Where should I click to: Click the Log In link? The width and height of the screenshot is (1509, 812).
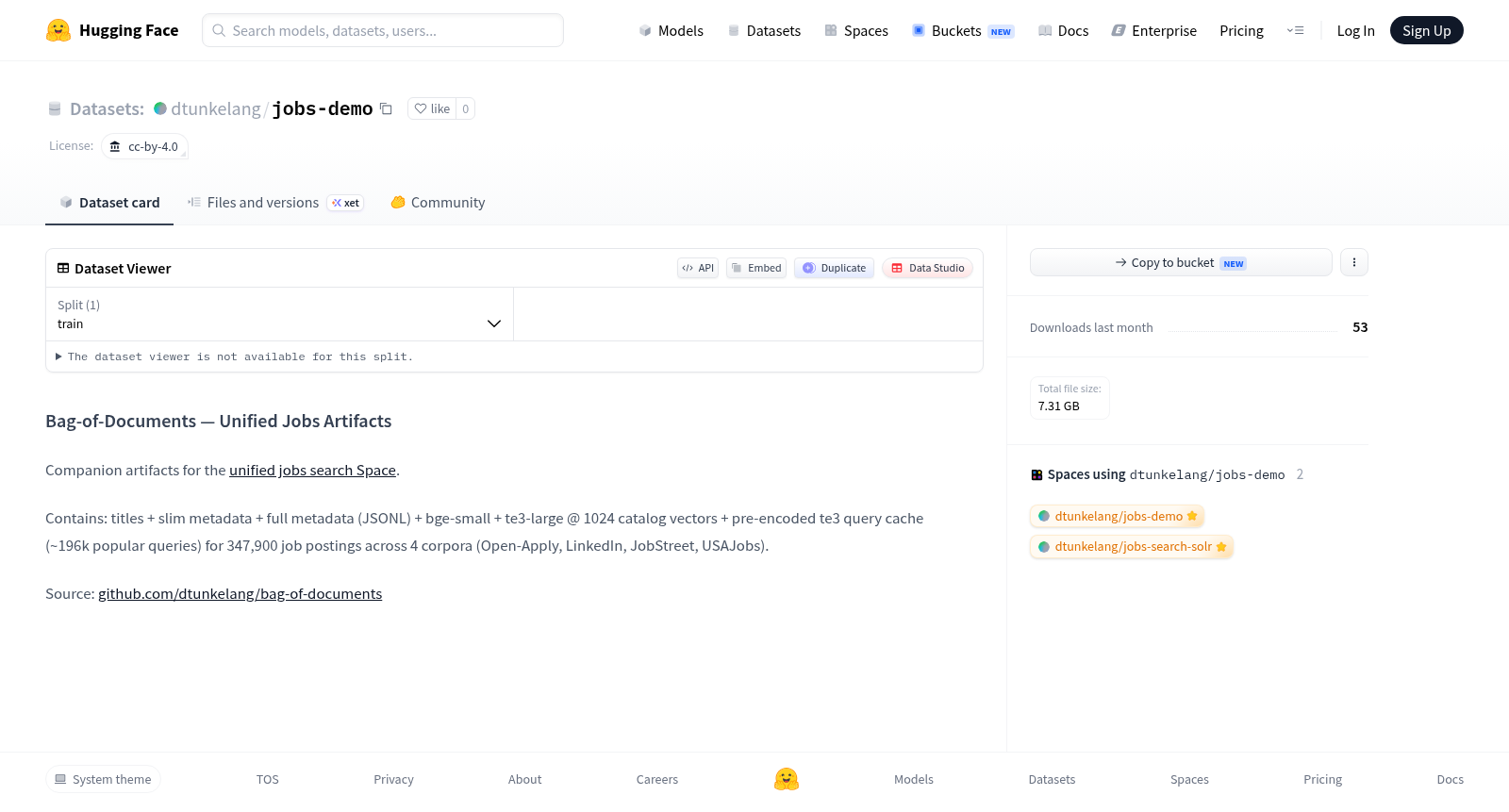1355,30
